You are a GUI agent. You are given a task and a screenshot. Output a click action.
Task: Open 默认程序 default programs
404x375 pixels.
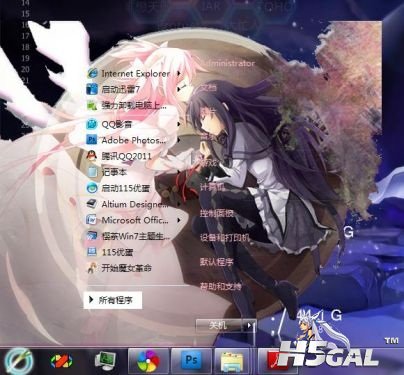(x=217, y=262)
